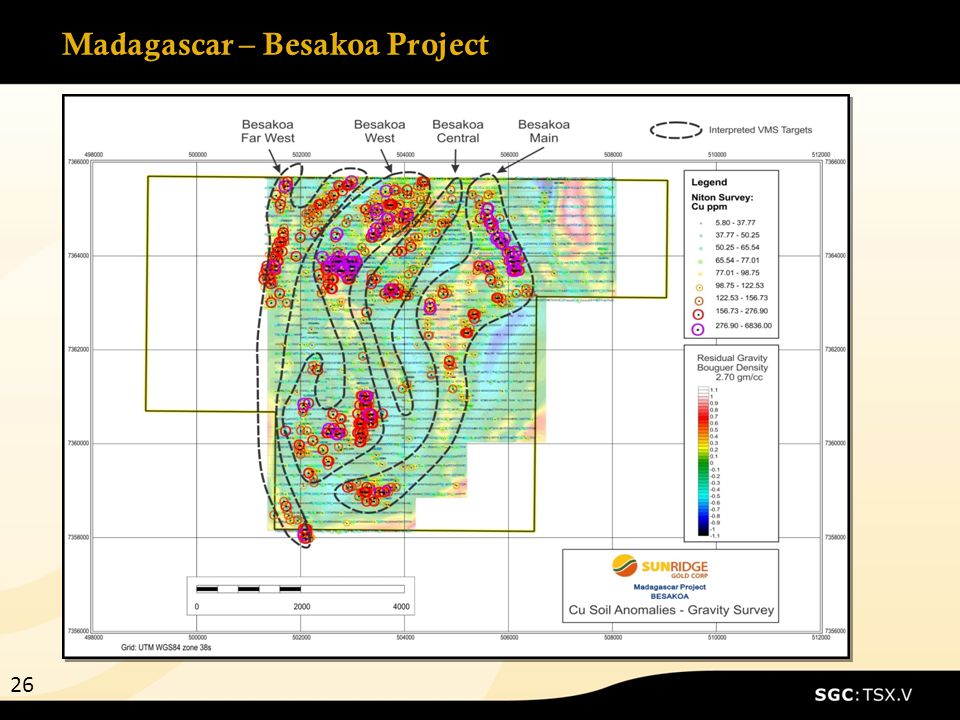Click the Besakoa Main label
960x720 pixels.
coord(544,131)
